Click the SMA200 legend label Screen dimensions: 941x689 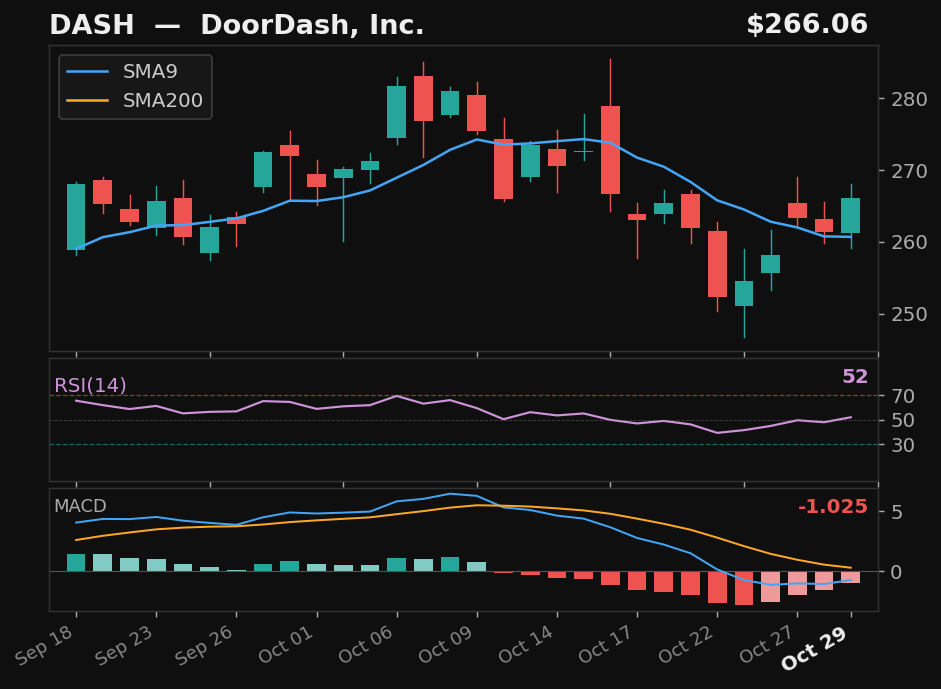(163, 100)
